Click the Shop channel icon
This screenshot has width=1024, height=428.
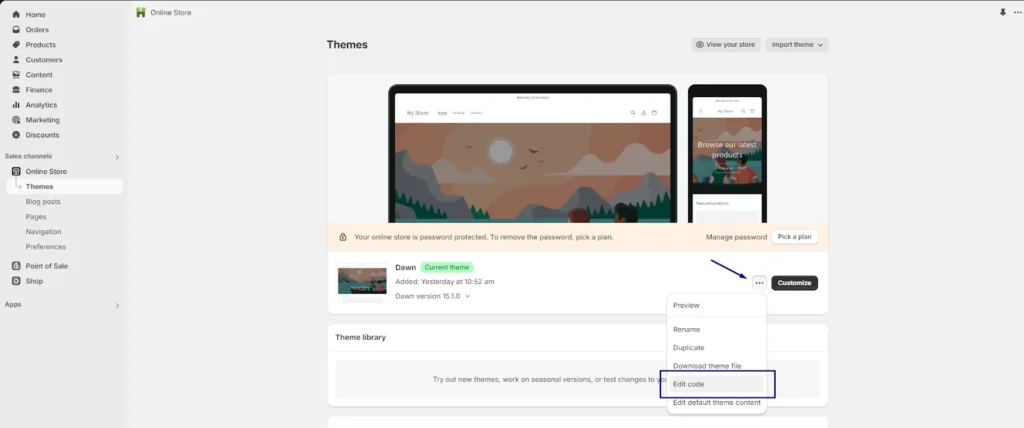coord(16,281)
